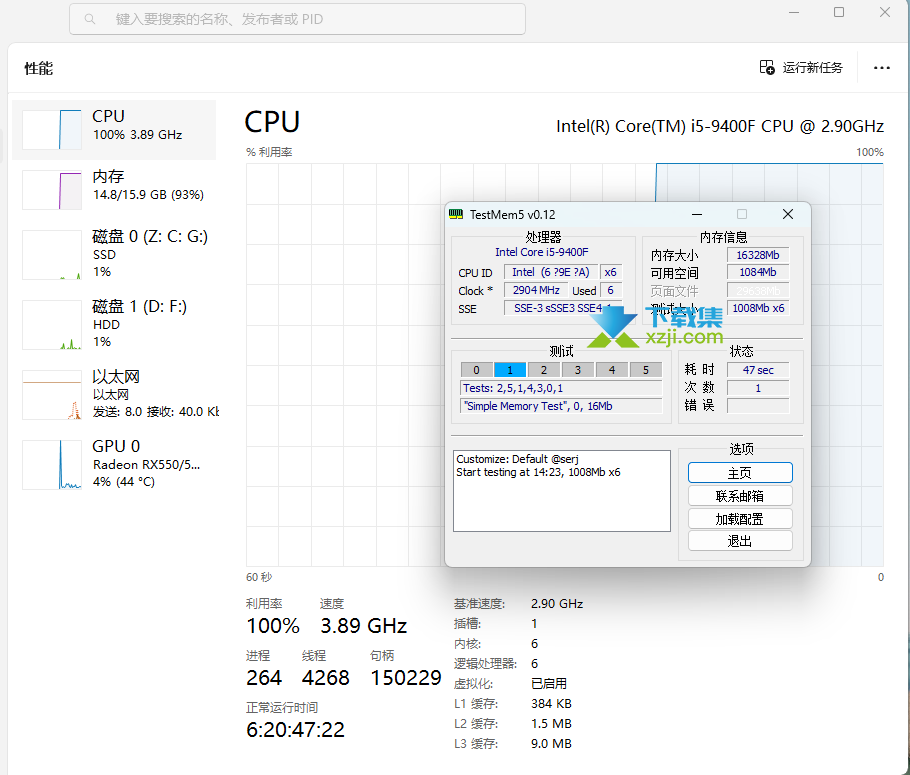Open the three-dot more options menu
The image size is (910, 775).
882,68
